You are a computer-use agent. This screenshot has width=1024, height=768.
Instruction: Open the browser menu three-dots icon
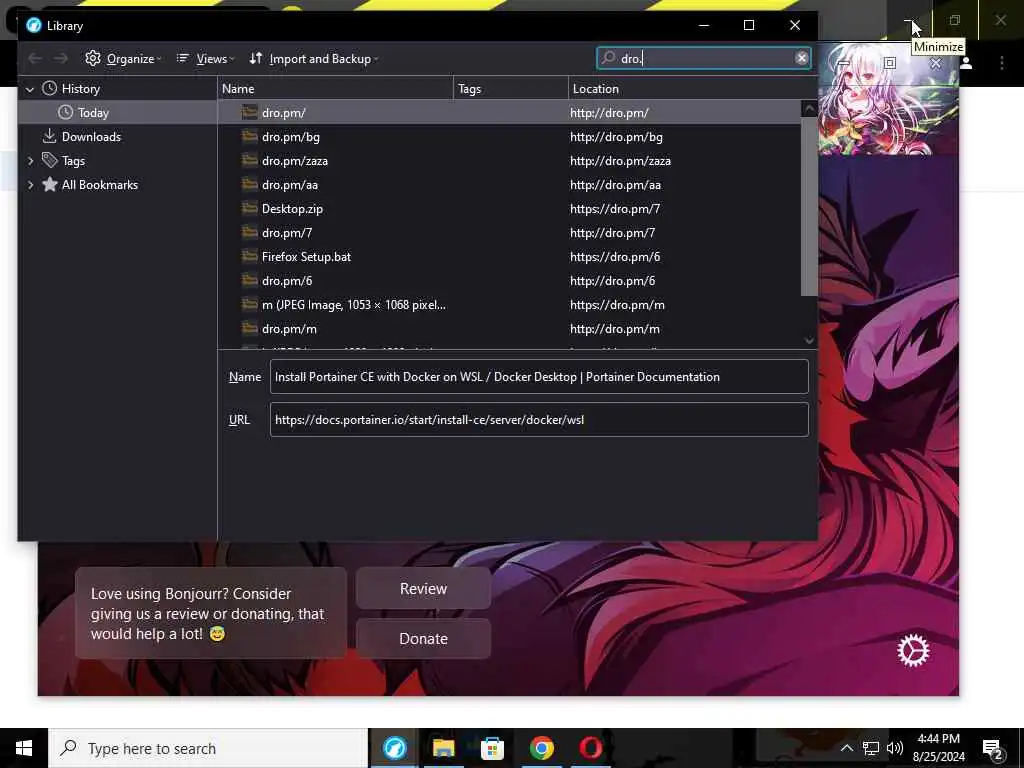1002,63
